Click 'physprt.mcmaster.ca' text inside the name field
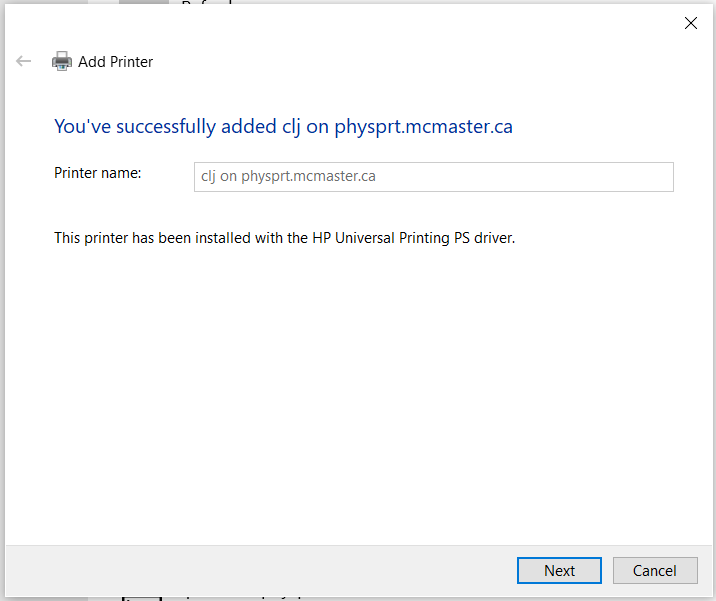 coord(308,177)
